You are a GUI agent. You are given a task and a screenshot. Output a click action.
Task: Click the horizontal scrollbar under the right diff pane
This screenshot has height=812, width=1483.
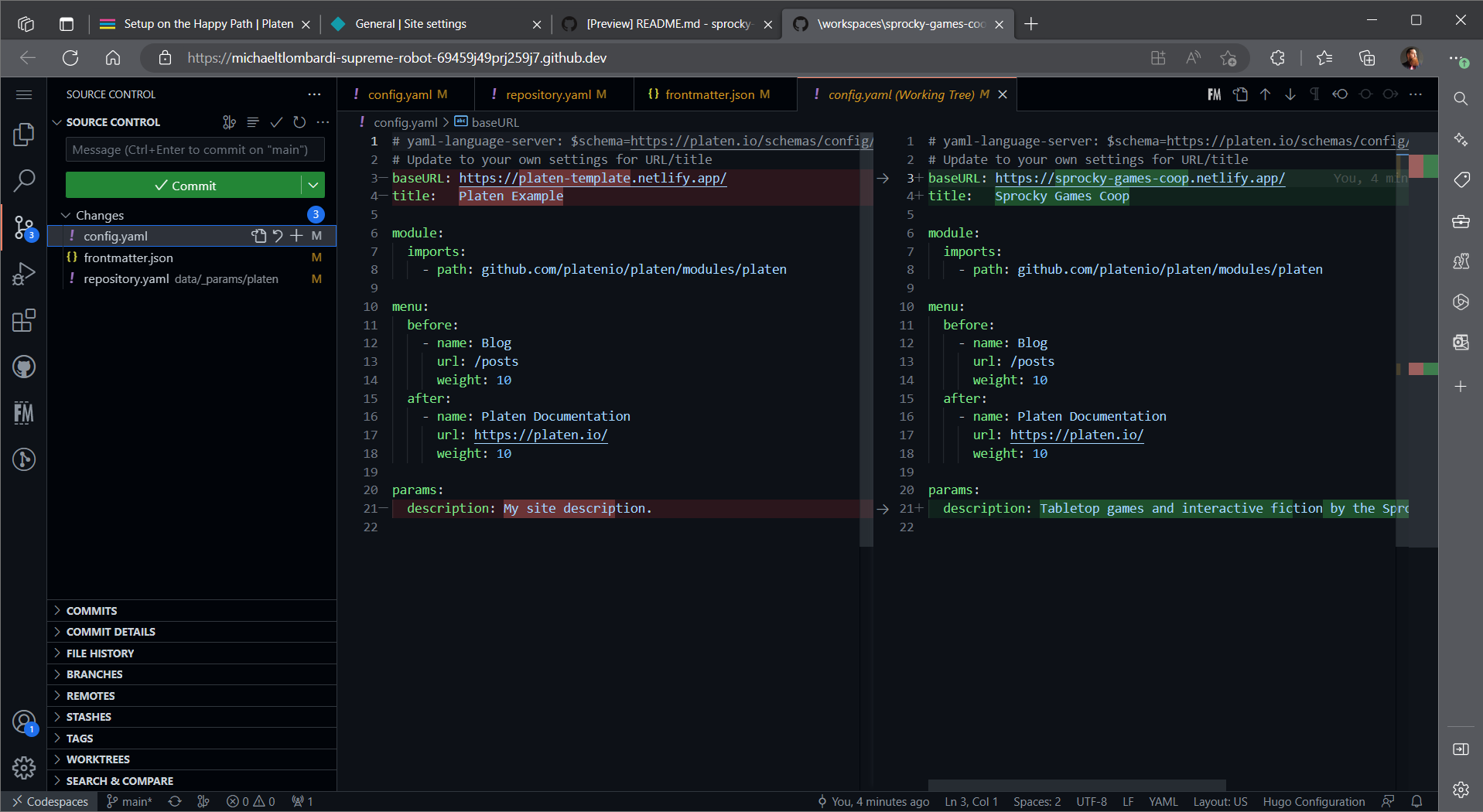click(x=1076, y=785)
